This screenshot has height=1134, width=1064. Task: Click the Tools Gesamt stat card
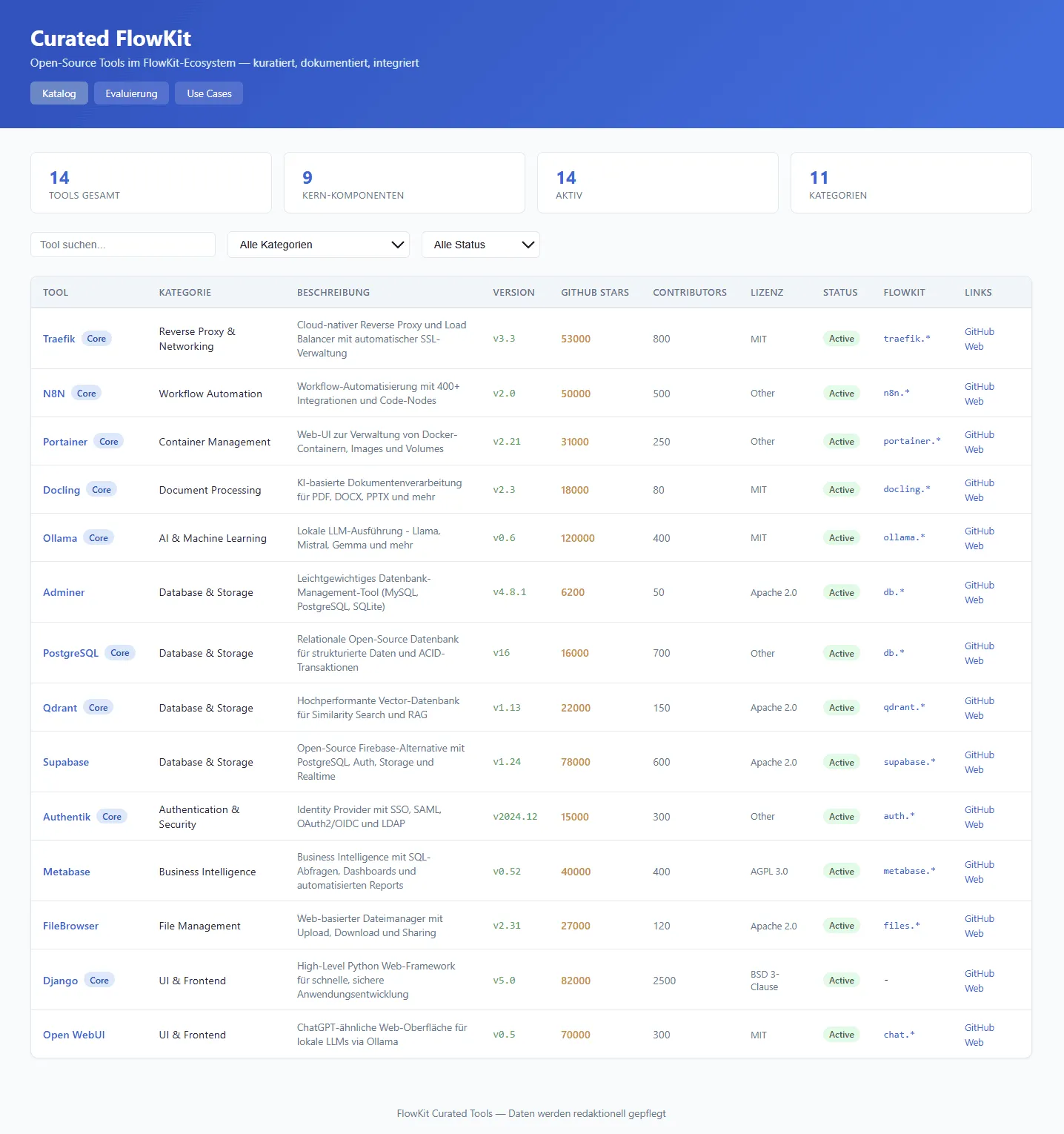tap(151, 183)
